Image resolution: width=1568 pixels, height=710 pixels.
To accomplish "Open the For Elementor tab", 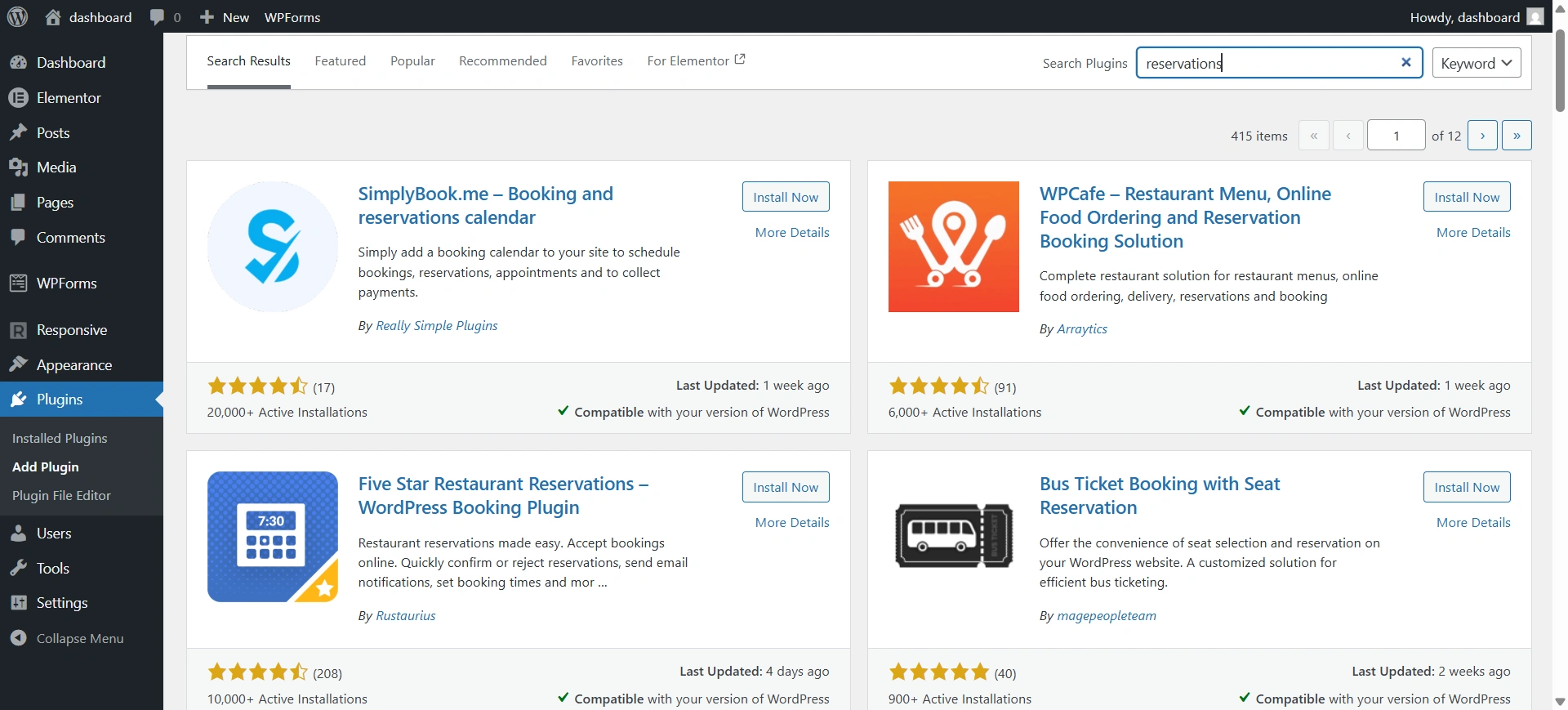I will click(696, 61).
